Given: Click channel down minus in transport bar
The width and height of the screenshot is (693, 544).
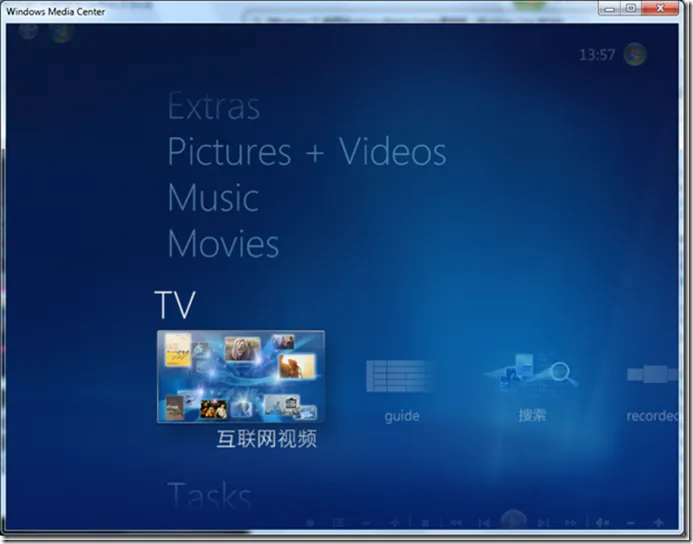Looking at the screenshot, I should [x=366, y=523].
